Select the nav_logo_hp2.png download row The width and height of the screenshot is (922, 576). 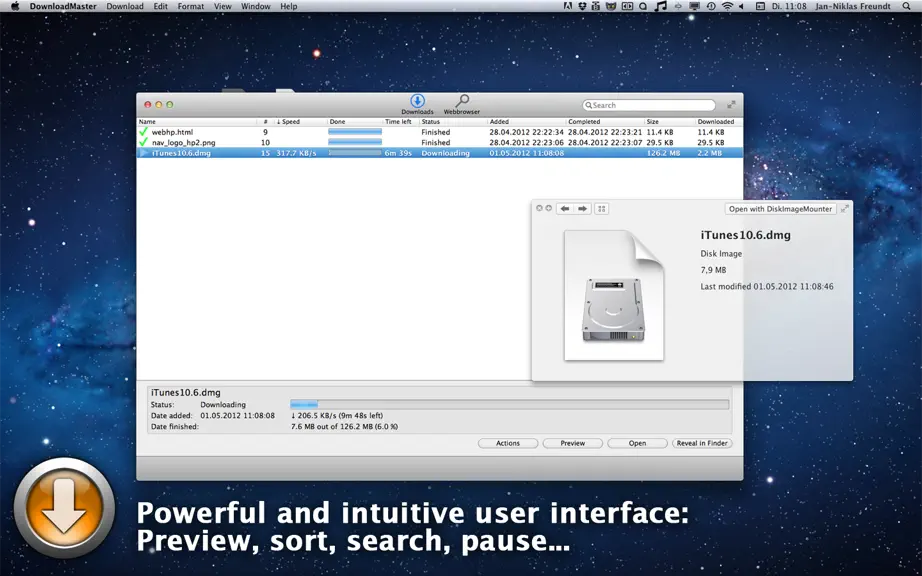coord(440,142)
